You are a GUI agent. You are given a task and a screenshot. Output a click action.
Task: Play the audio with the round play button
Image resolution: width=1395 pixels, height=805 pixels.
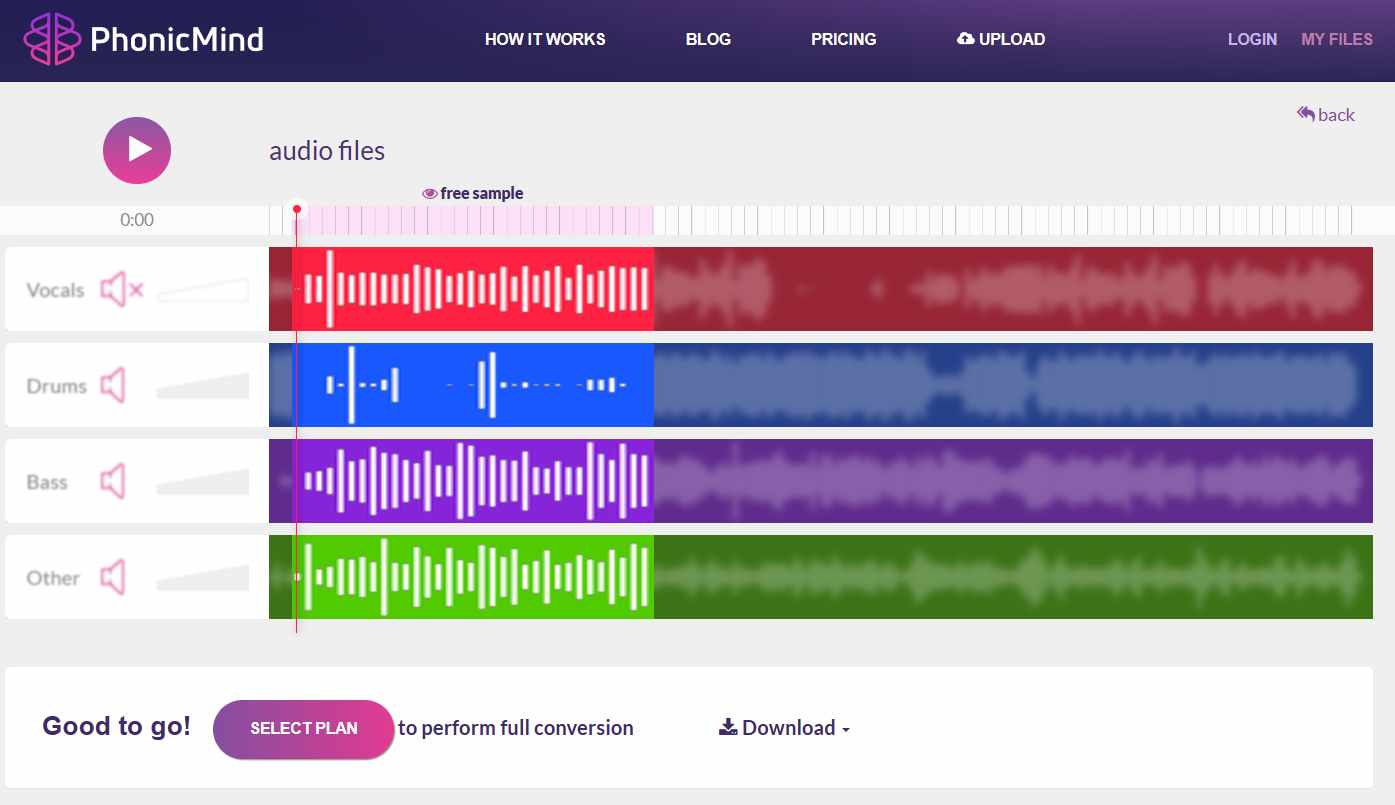[137, 150]
